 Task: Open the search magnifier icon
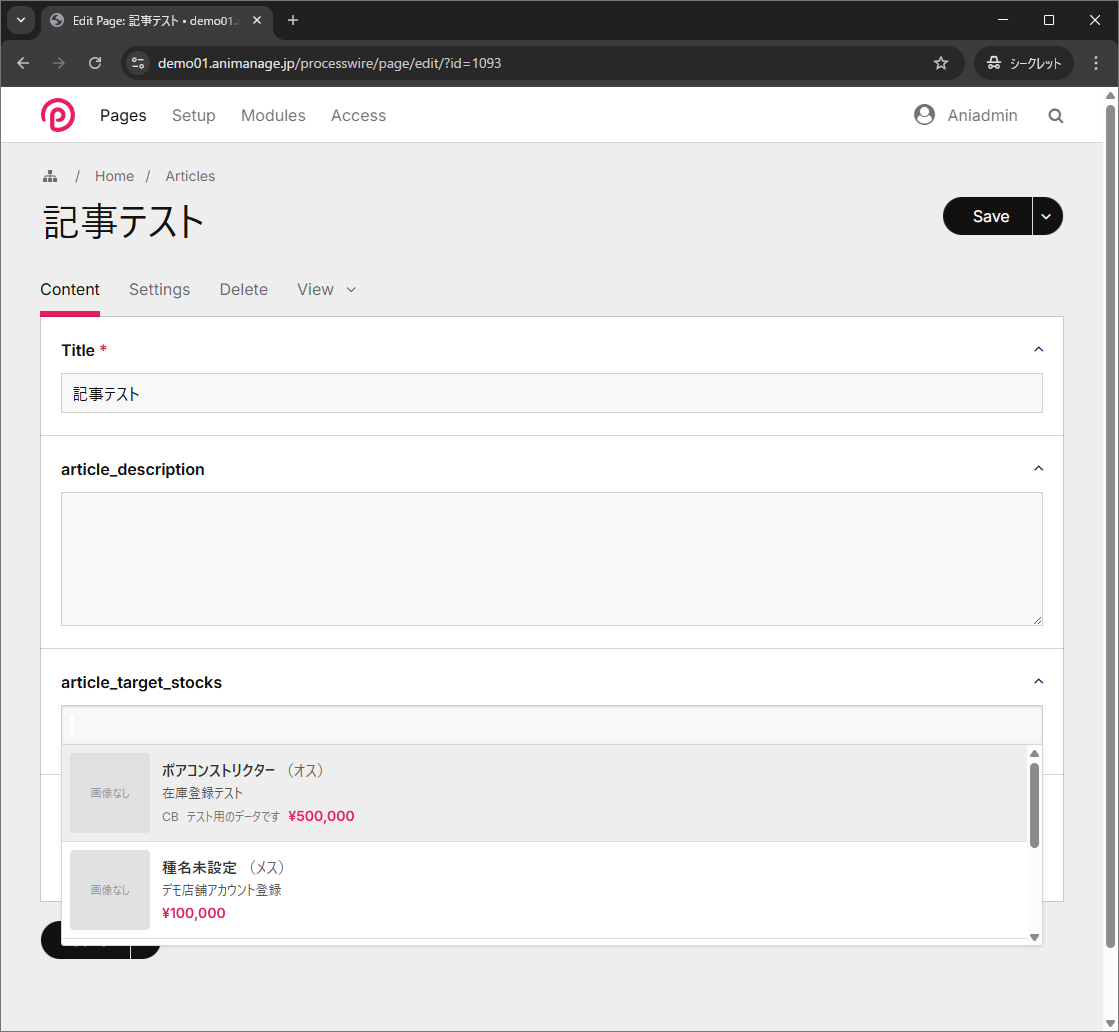pyautogui.click(x=1055, y=116)
